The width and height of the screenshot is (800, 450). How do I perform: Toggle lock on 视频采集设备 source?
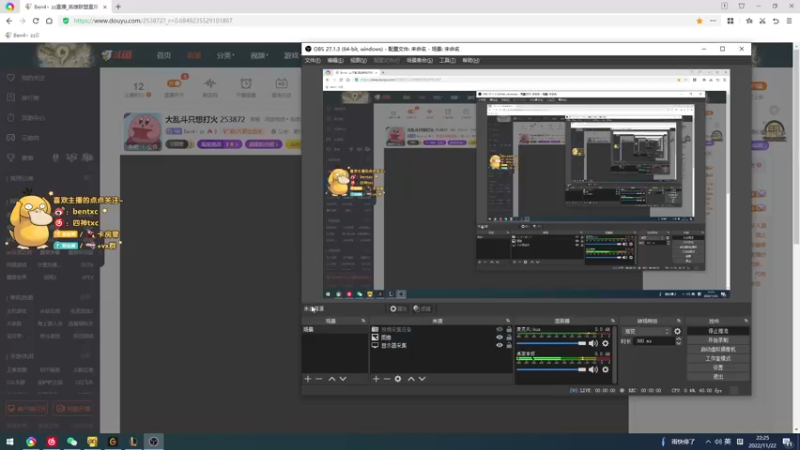(509, 330)
